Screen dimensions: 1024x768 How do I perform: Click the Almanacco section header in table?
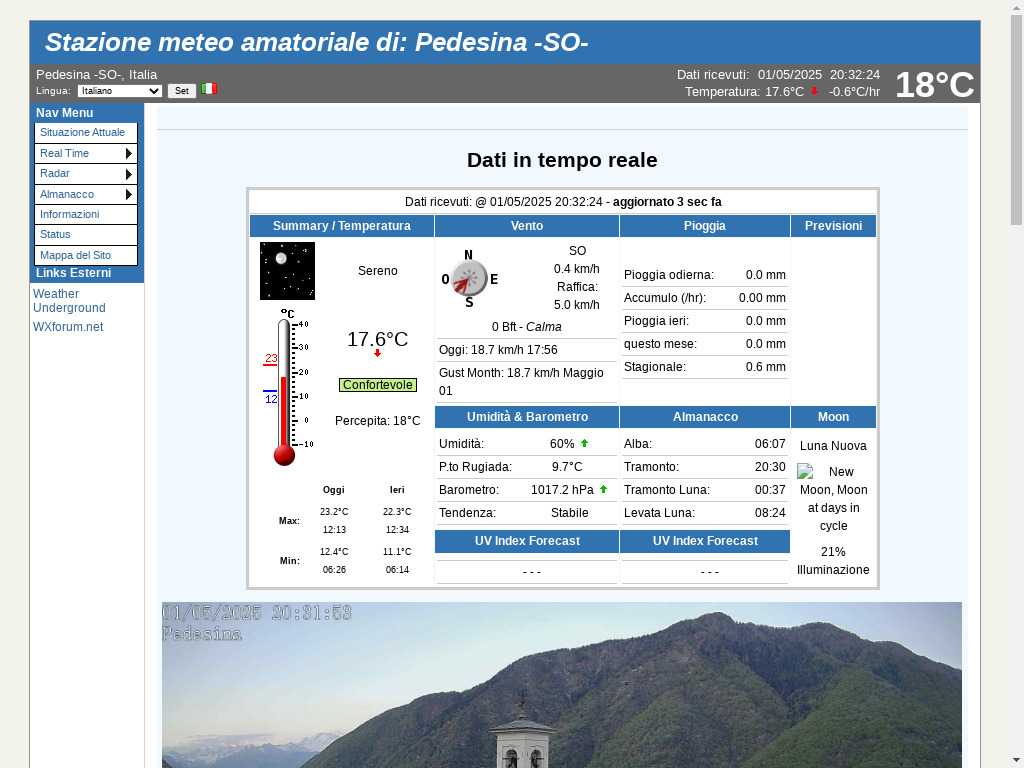tap(705, 417)
